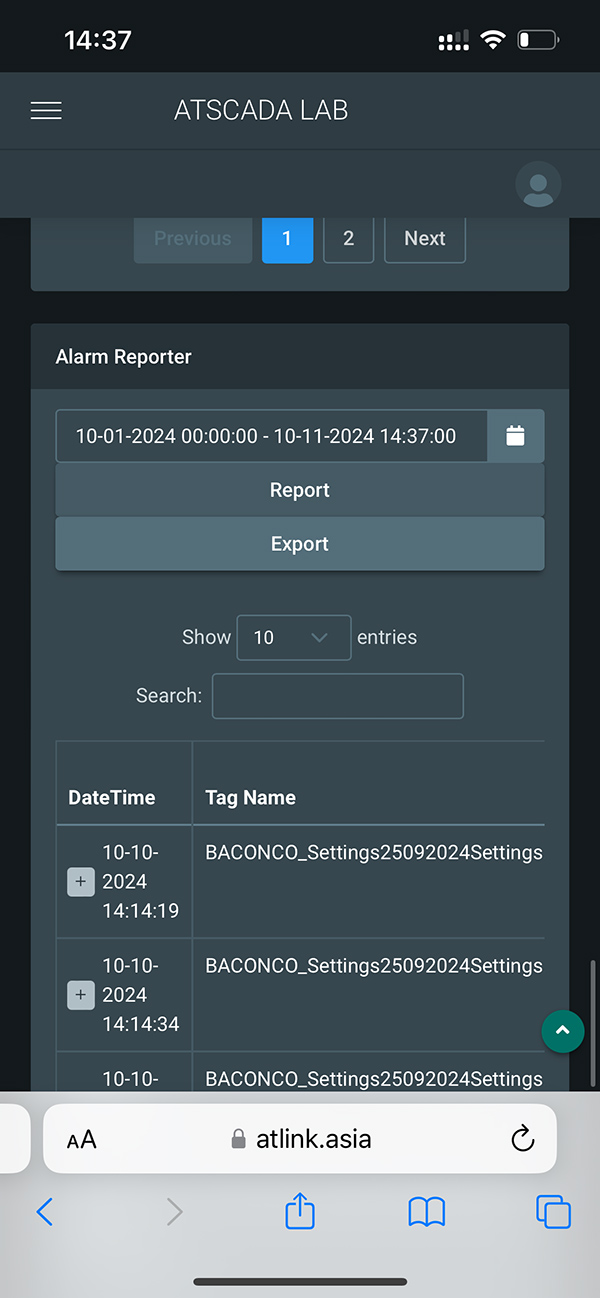
Task: Expand the 14:14:34 alarm row
Action: point(81,995)
